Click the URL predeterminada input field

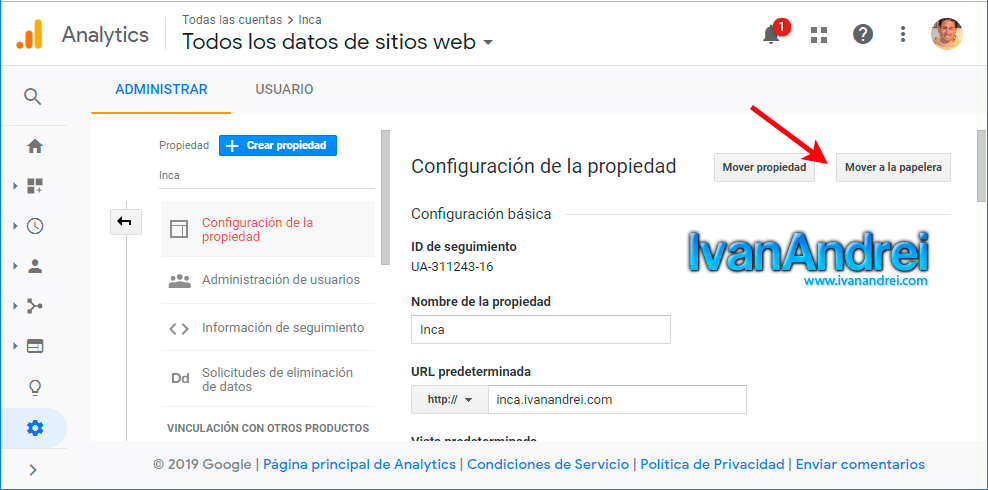[618, 399]
